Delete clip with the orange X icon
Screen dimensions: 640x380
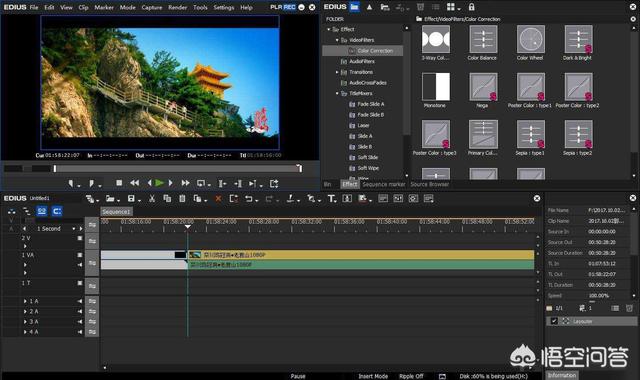click(218, 198)
